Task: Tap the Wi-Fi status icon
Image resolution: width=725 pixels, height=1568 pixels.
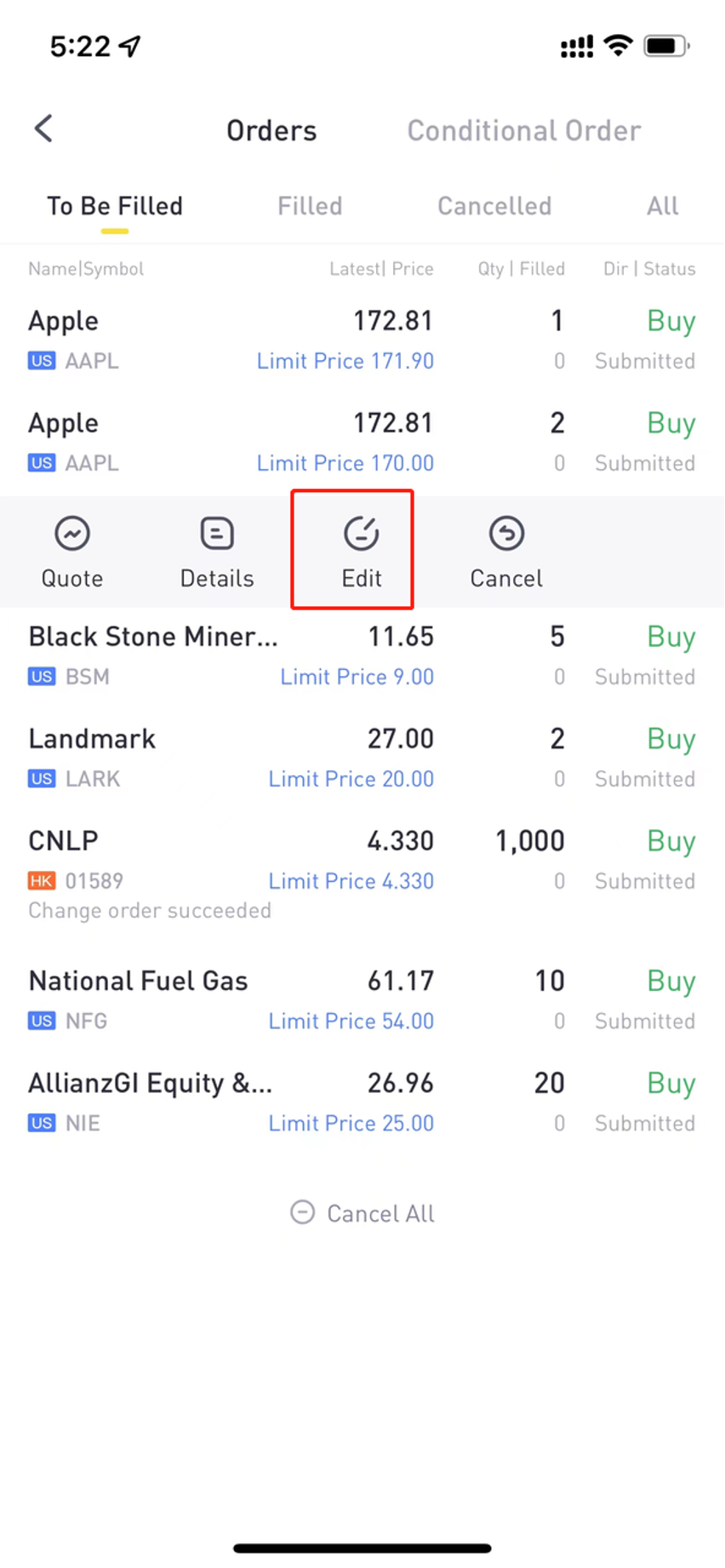Action: (x=618, y=45)
